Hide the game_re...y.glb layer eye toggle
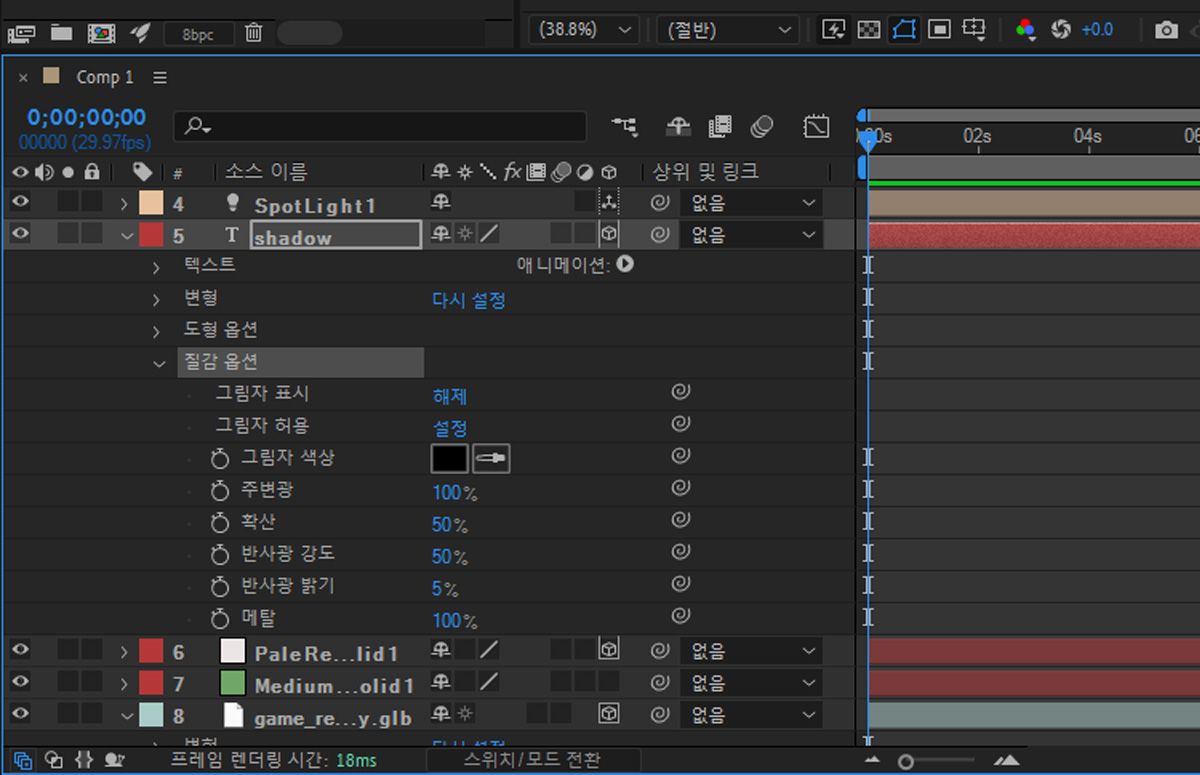1200x775 pixels. pyautogui.click(x=20, y=715)
